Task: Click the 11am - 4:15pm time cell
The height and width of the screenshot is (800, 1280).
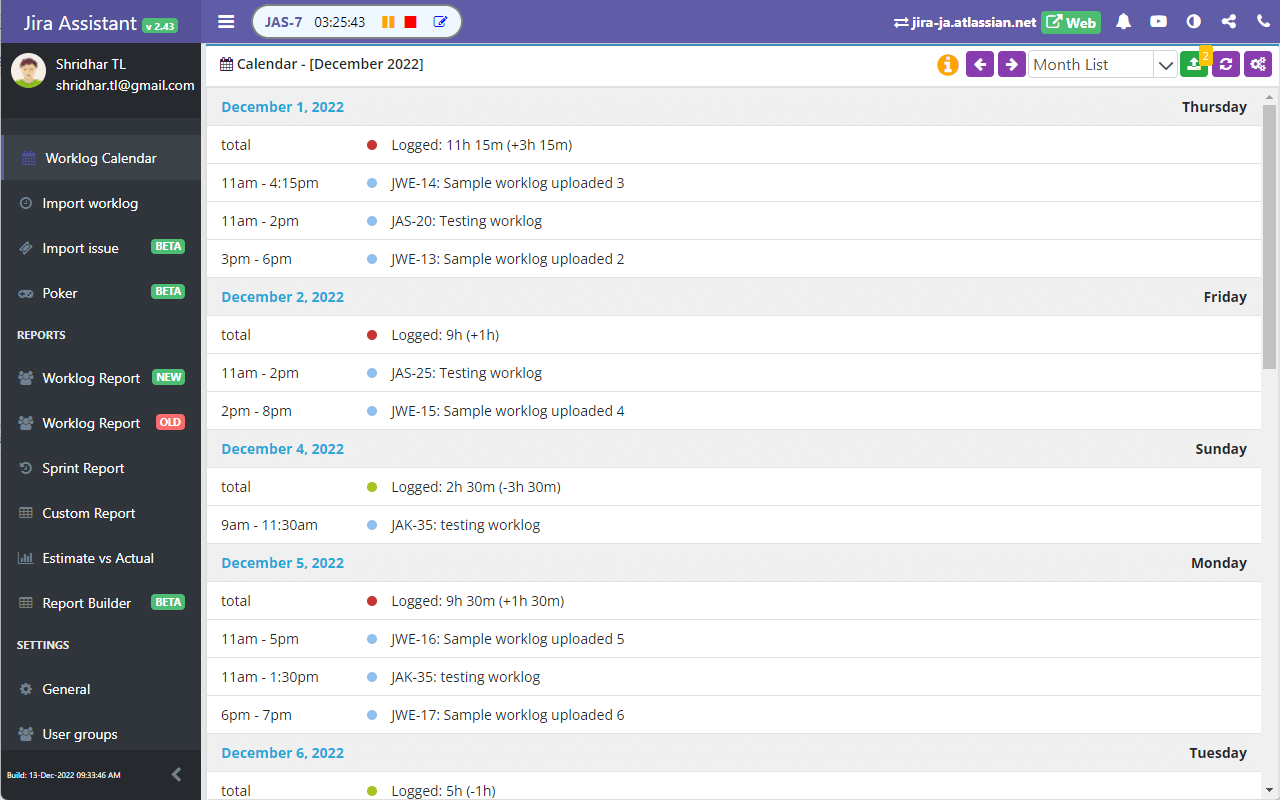Action: click(x=270, y=183)
